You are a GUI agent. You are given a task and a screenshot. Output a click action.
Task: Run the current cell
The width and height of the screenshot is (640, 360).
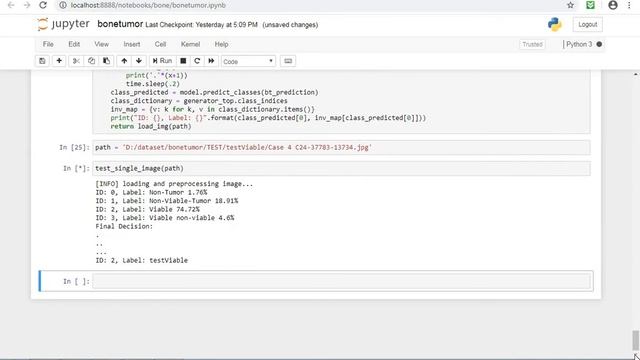(x=162, y=61)
